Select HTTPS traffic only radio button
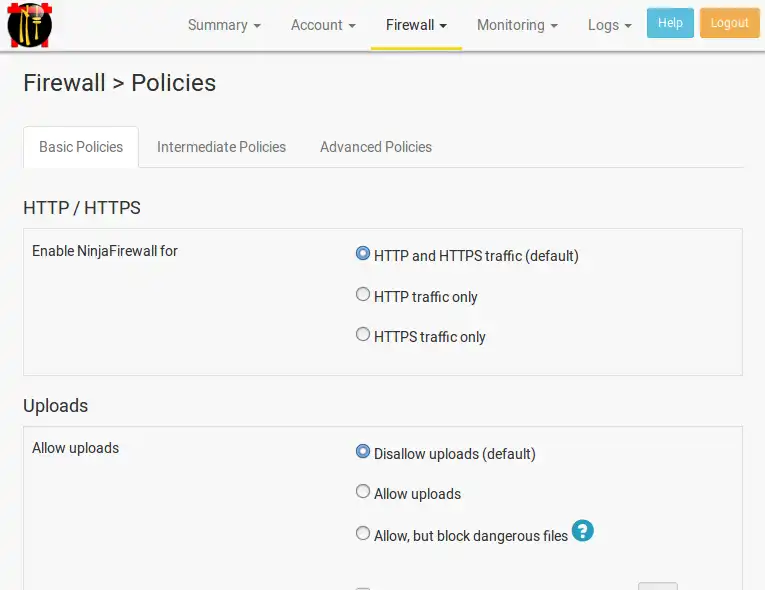 (x=362, y=334)
